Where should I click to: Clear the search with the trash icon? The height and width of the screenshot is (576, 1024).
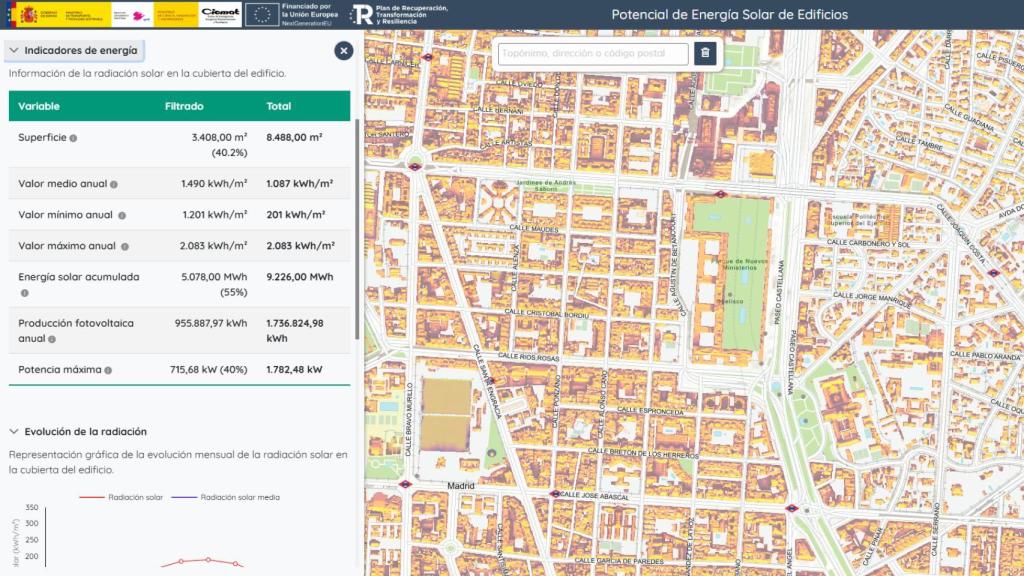[x=705, y=54]
